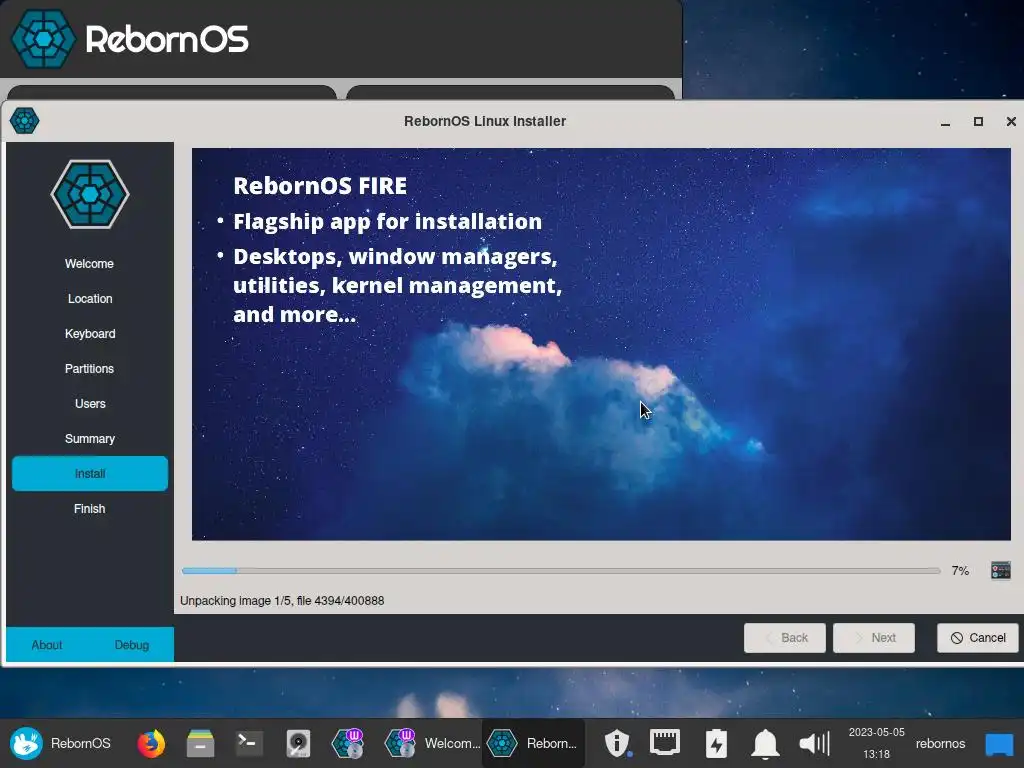Click the disabled Next button
Image resolution: width=1024 pixels, height=768 pixels.
click(x=874, y=638)
